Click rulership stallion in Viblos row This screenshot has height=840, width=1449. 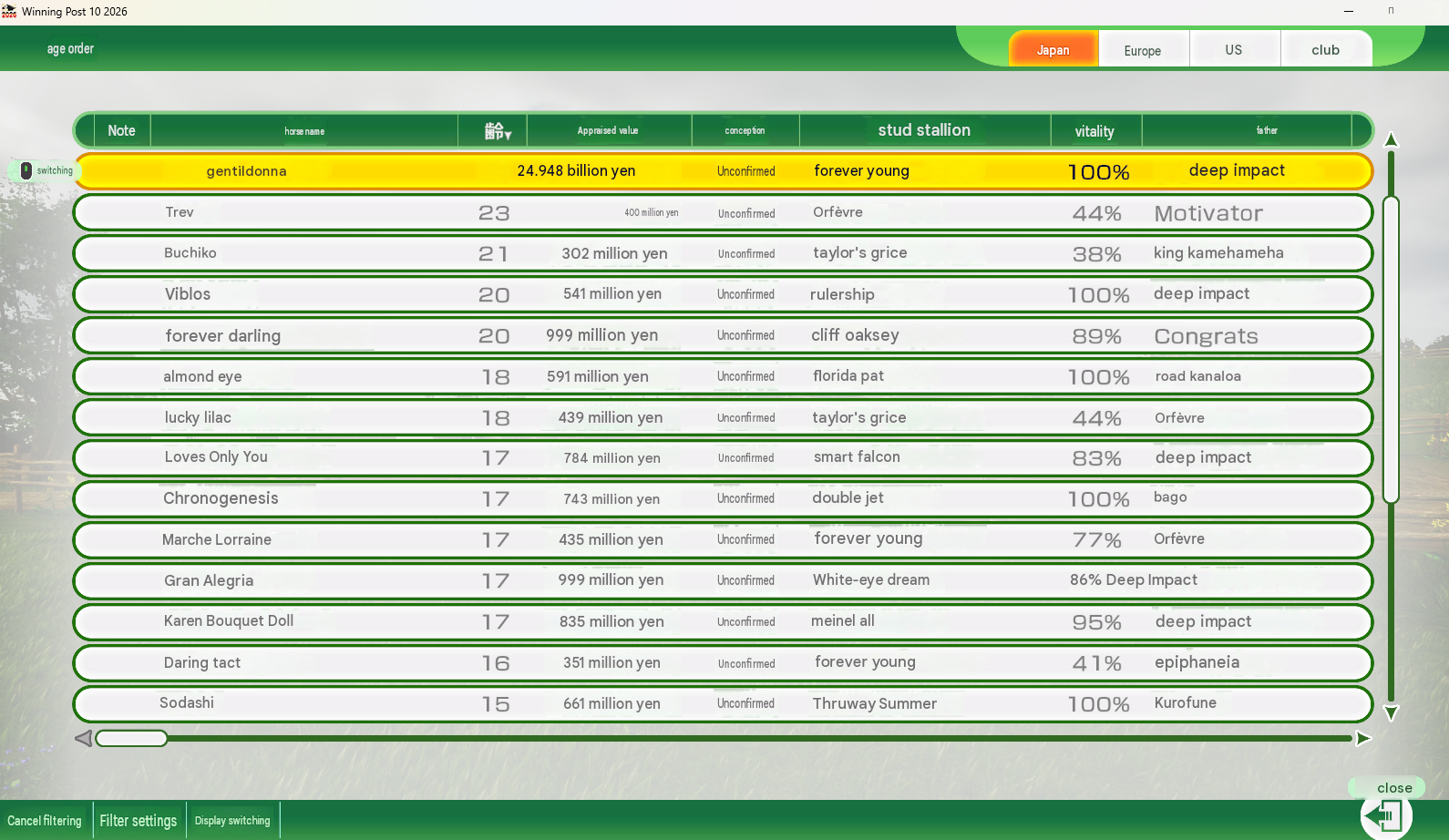coord(842,294)
